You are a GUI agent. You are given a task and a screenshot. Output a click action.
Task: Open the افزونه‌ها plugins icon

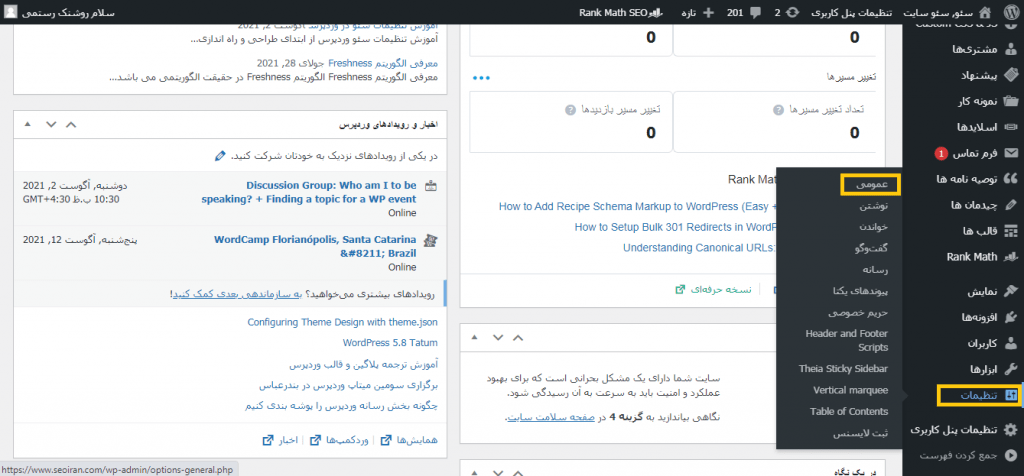1010,317
